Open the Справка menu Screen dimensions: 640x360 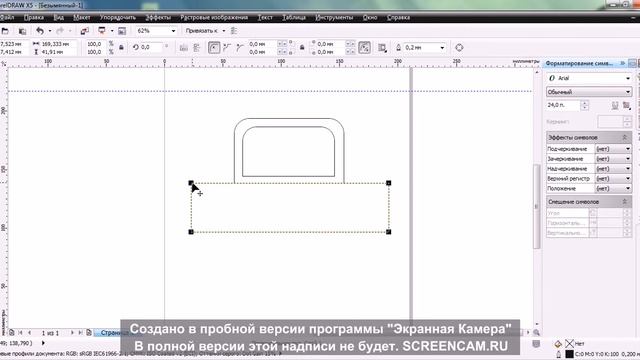click(398, 18)
